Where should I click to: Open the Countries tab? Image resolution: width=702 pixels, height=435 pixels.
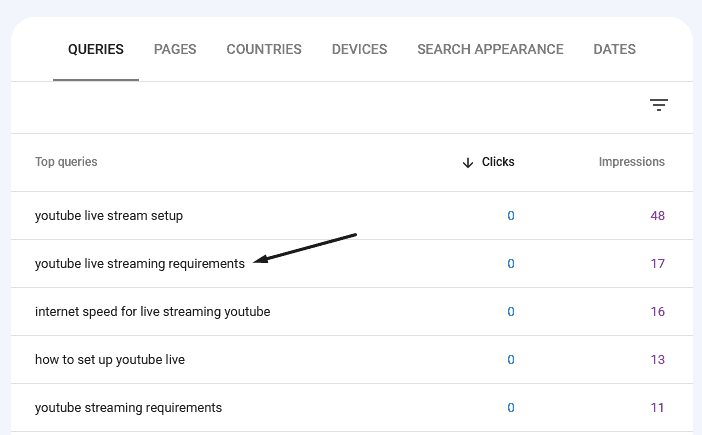tap(264, 49)
